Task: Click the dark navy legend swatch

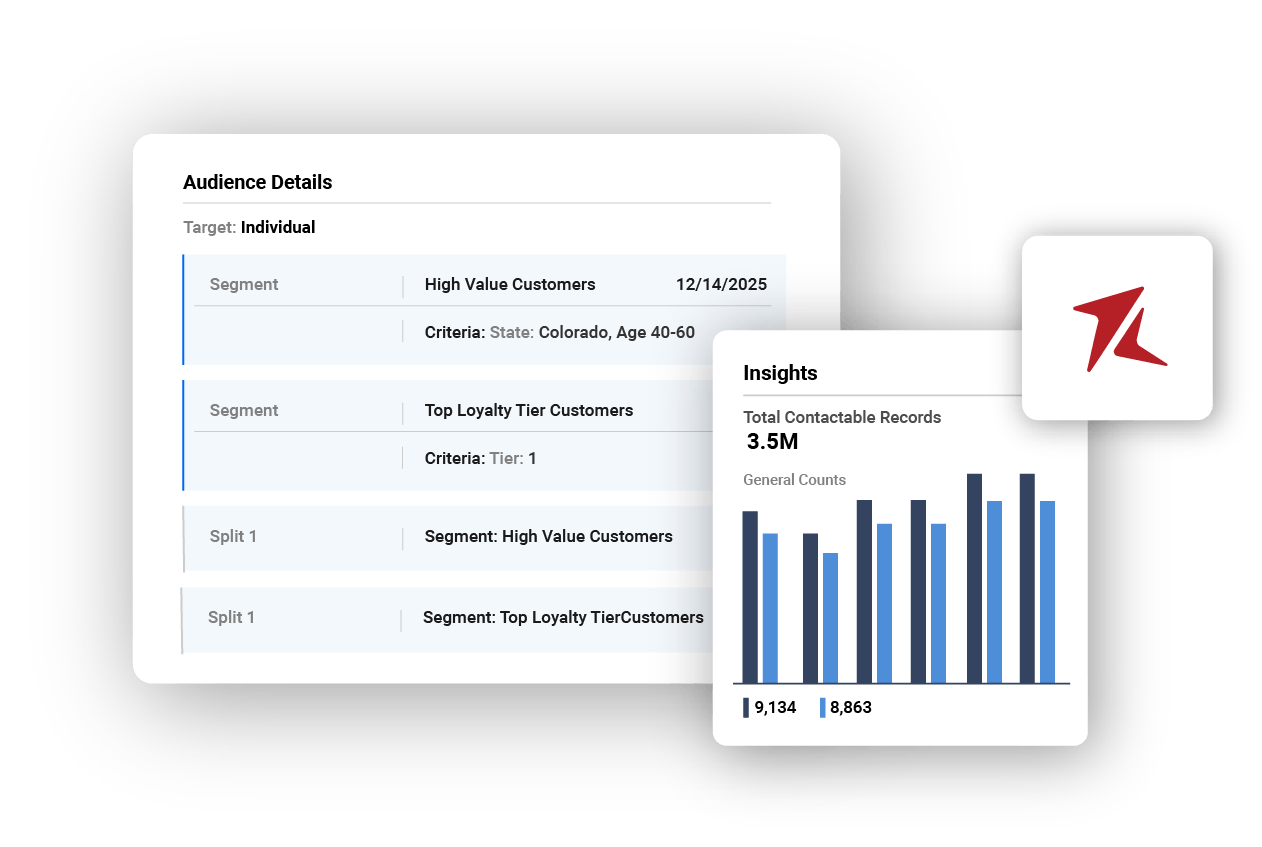Action: pyautogui.click(x=746, y=708)
